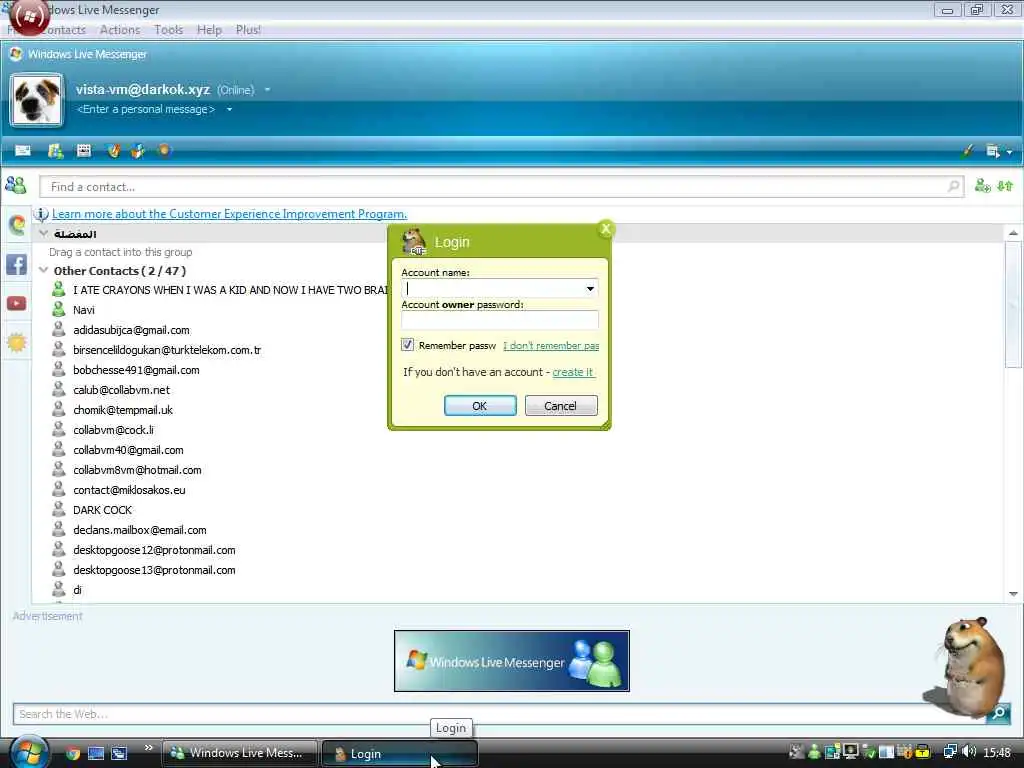The image size is (1024, 768).
Task: Open the Tools menu
Action: [168, 30]
